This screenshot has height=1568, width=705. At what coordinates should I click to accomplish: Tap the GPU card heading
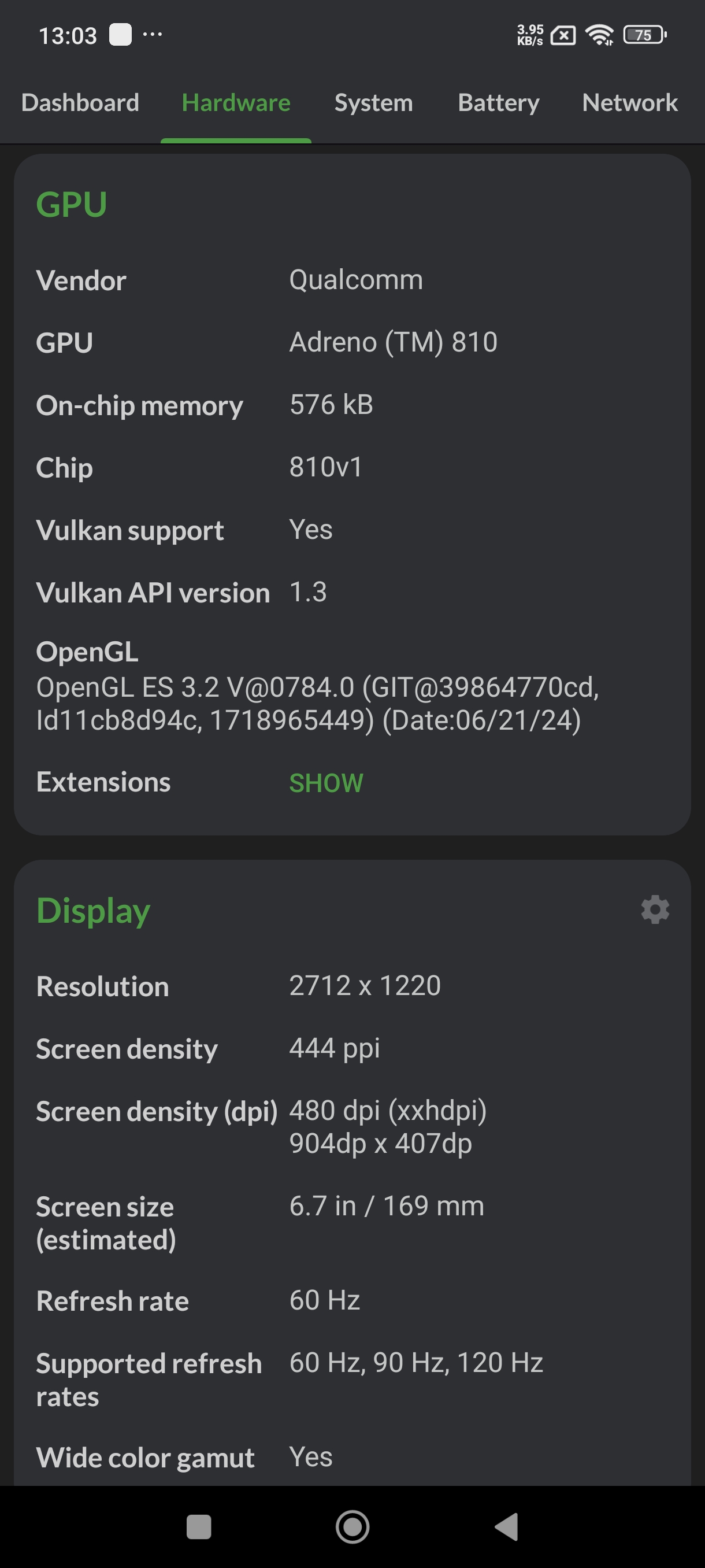72,205
